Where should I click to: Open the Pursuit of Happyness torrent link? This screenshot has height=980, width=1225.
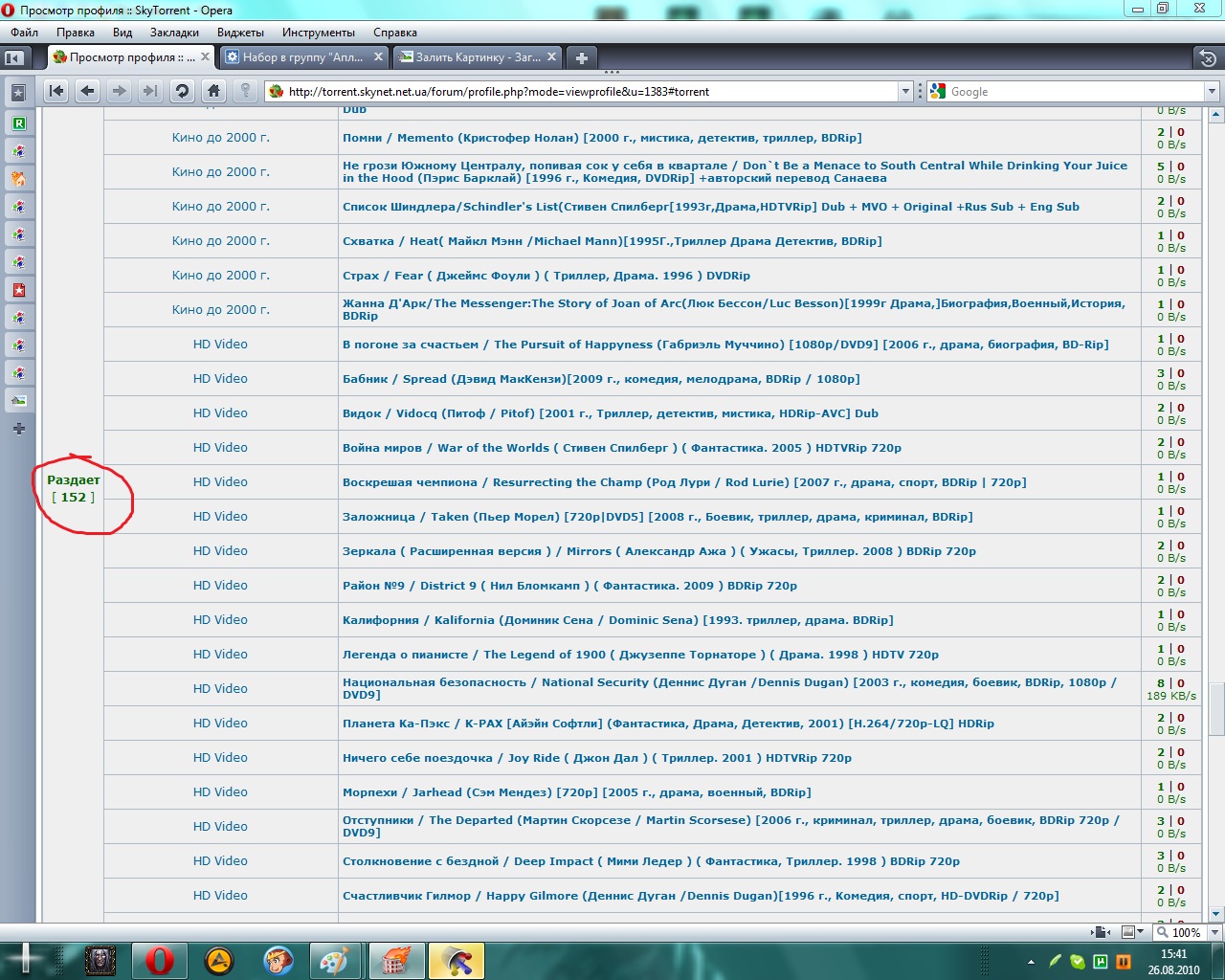tap(725, 345)
